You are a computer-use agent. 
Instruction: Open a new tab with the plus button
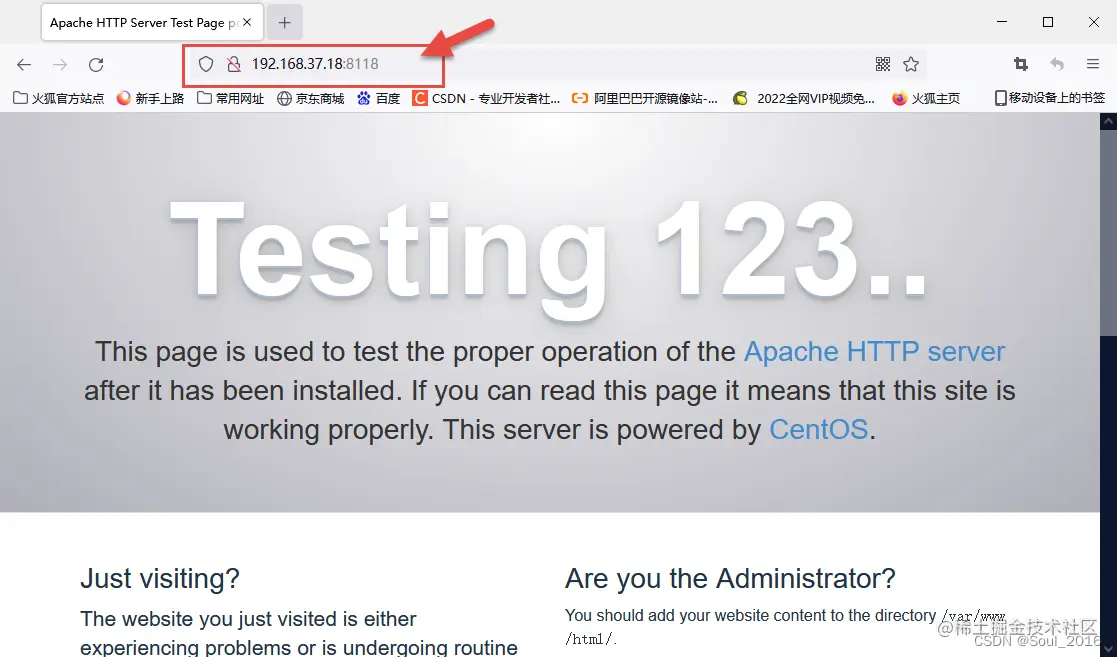coord(284,22)
